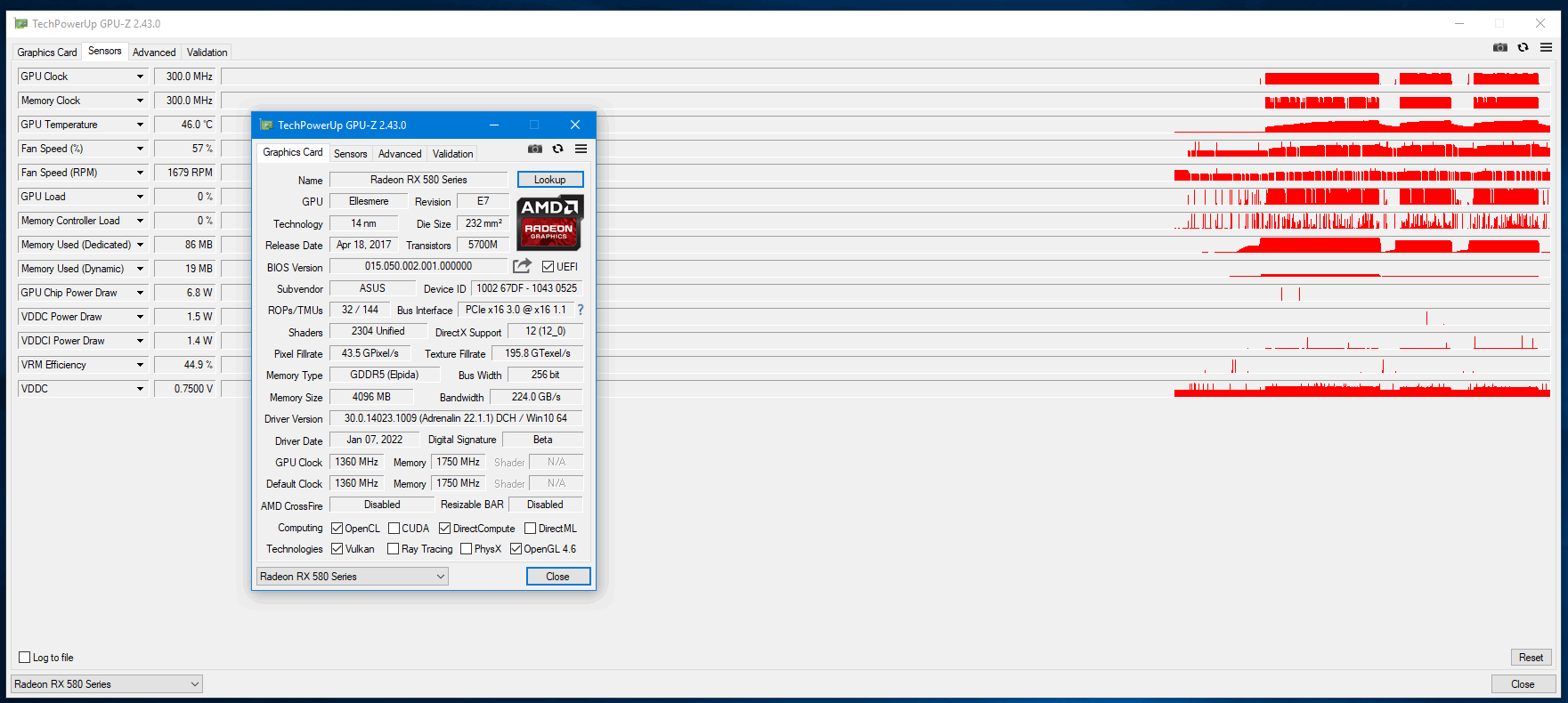Click the BIOS Version field
The height and width of the screenshot is (703, 1568).
[418, 265]
